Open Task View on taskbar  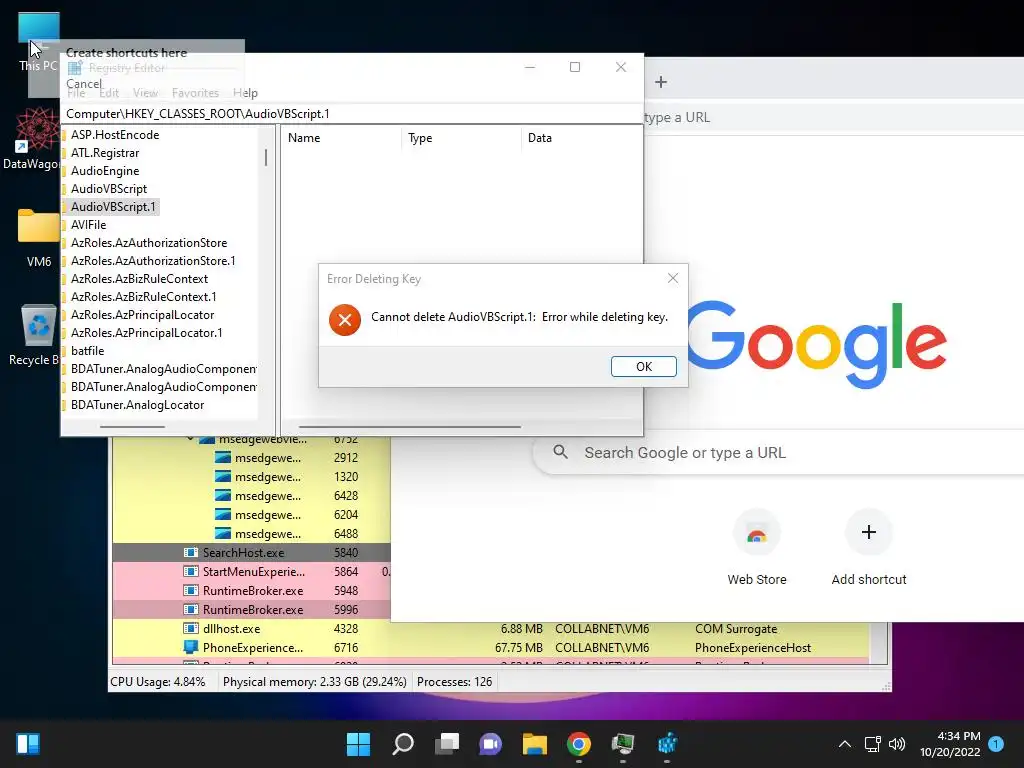click(447, 744)
